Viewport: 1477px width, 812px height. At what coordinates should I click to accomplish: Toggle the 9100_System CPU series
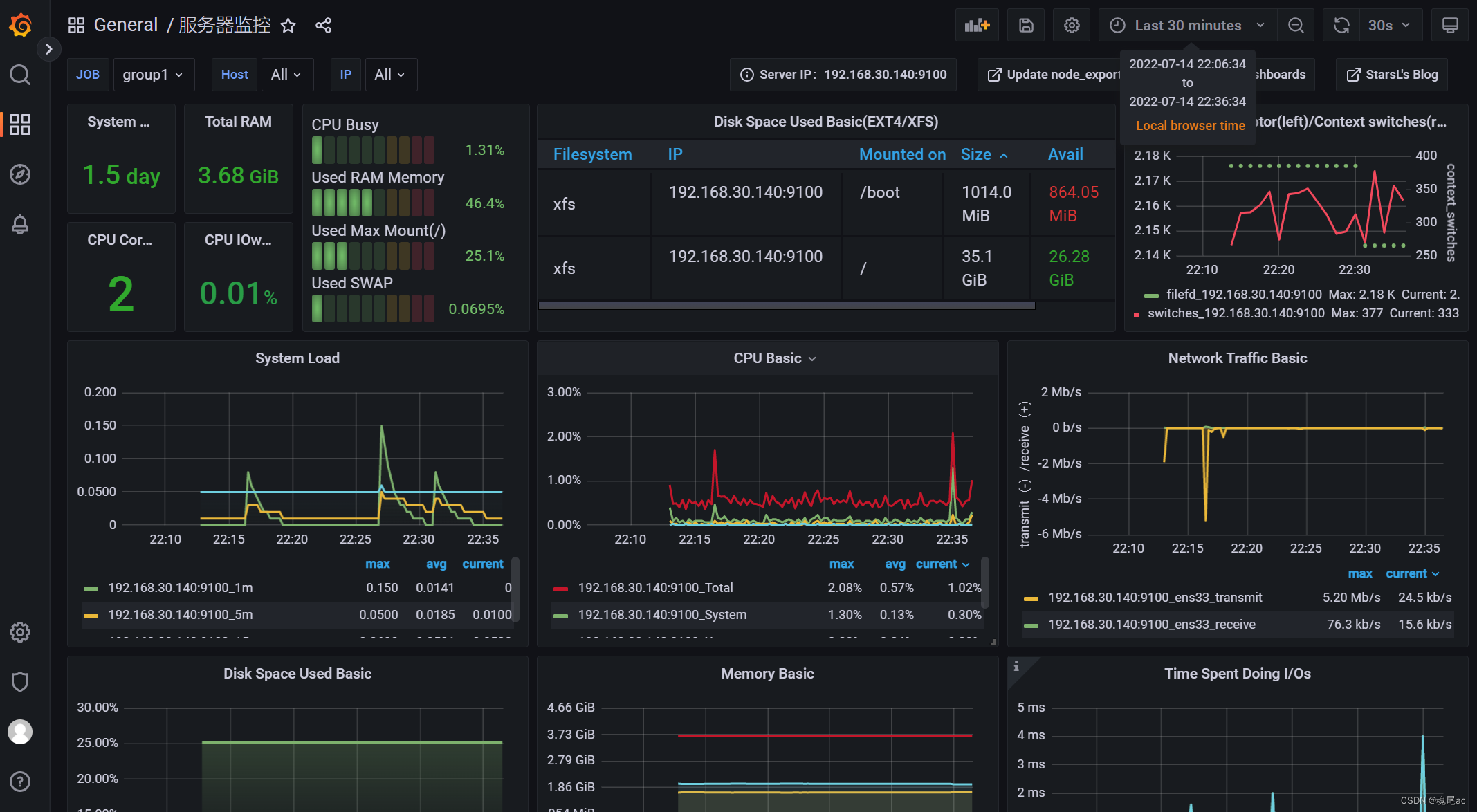662,615
